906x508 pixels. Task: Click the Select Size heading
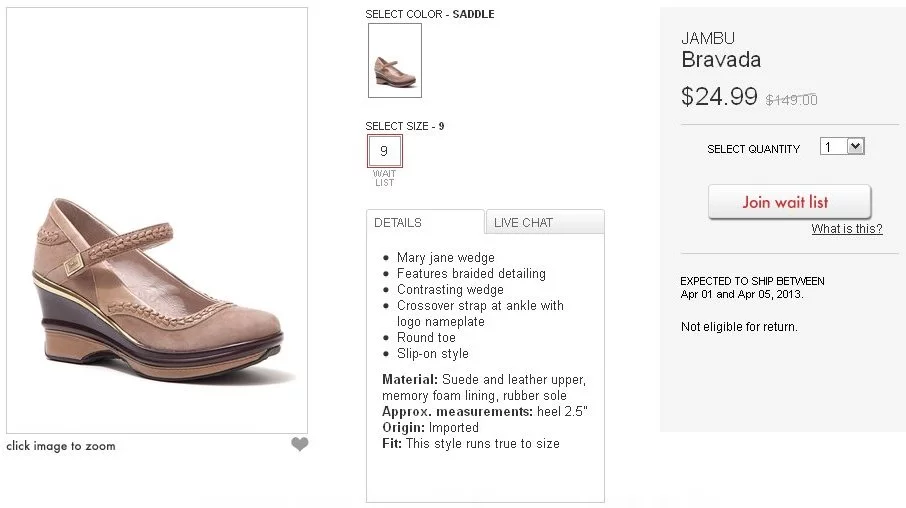point(405,126)
